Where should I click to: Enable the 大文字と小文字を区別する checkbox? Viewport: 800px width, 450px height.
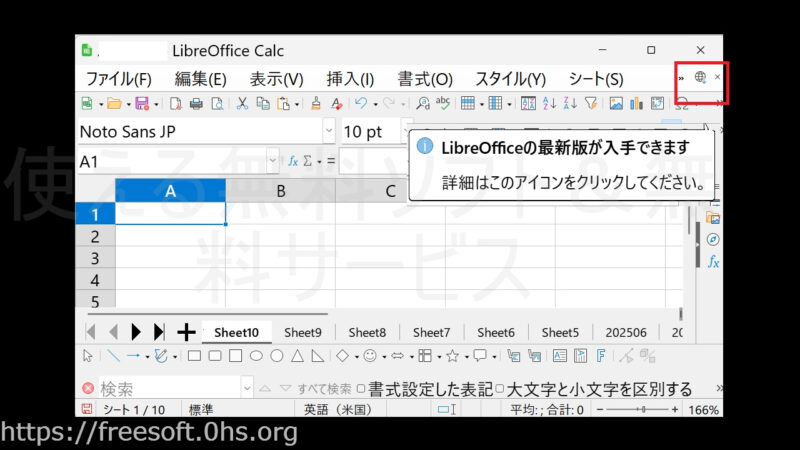click(500, 389)
